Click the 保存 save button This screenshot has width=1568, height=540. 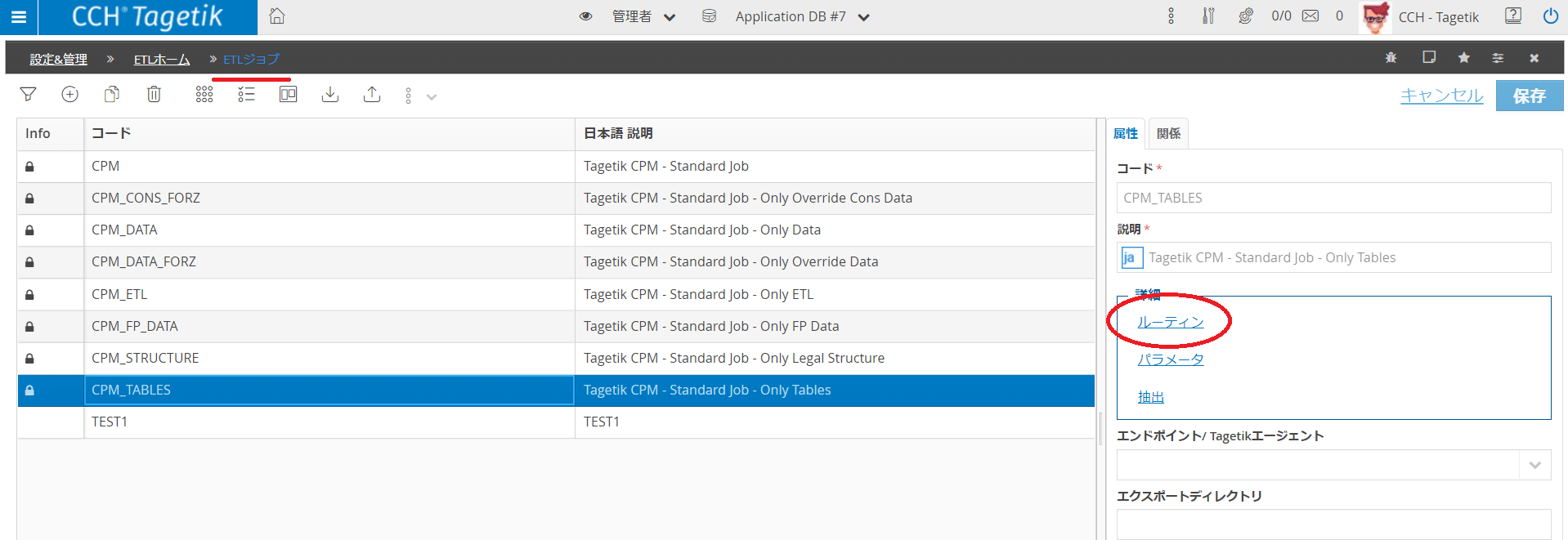pyautogui.click(x=1529, y=96)
